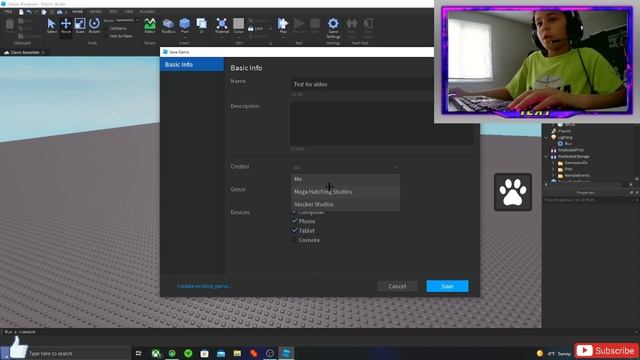This screenshot has height=360, width=640.
Task: Click the New file icon in quick access bar
Action: [x=21, y=12]
